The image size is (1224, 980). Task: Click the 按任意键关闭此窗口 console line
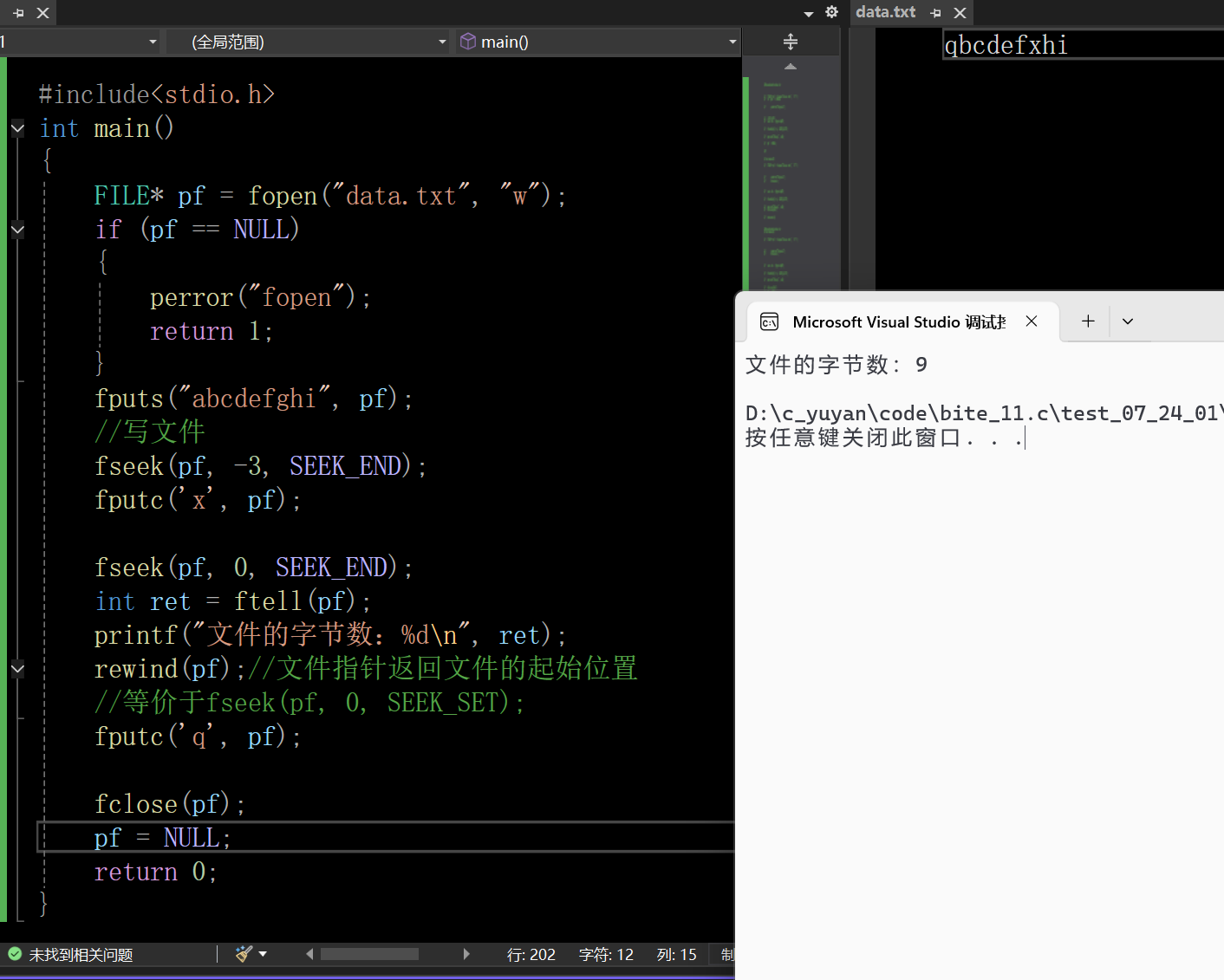pos(885,438)
